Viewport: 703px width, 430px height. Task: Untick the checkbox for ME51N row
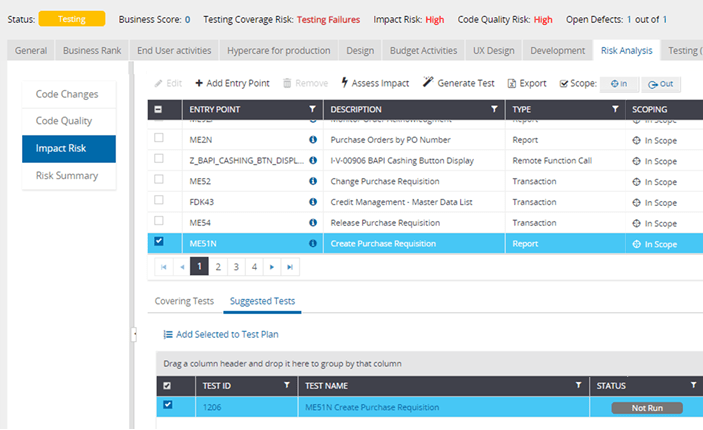pos(159,241)
